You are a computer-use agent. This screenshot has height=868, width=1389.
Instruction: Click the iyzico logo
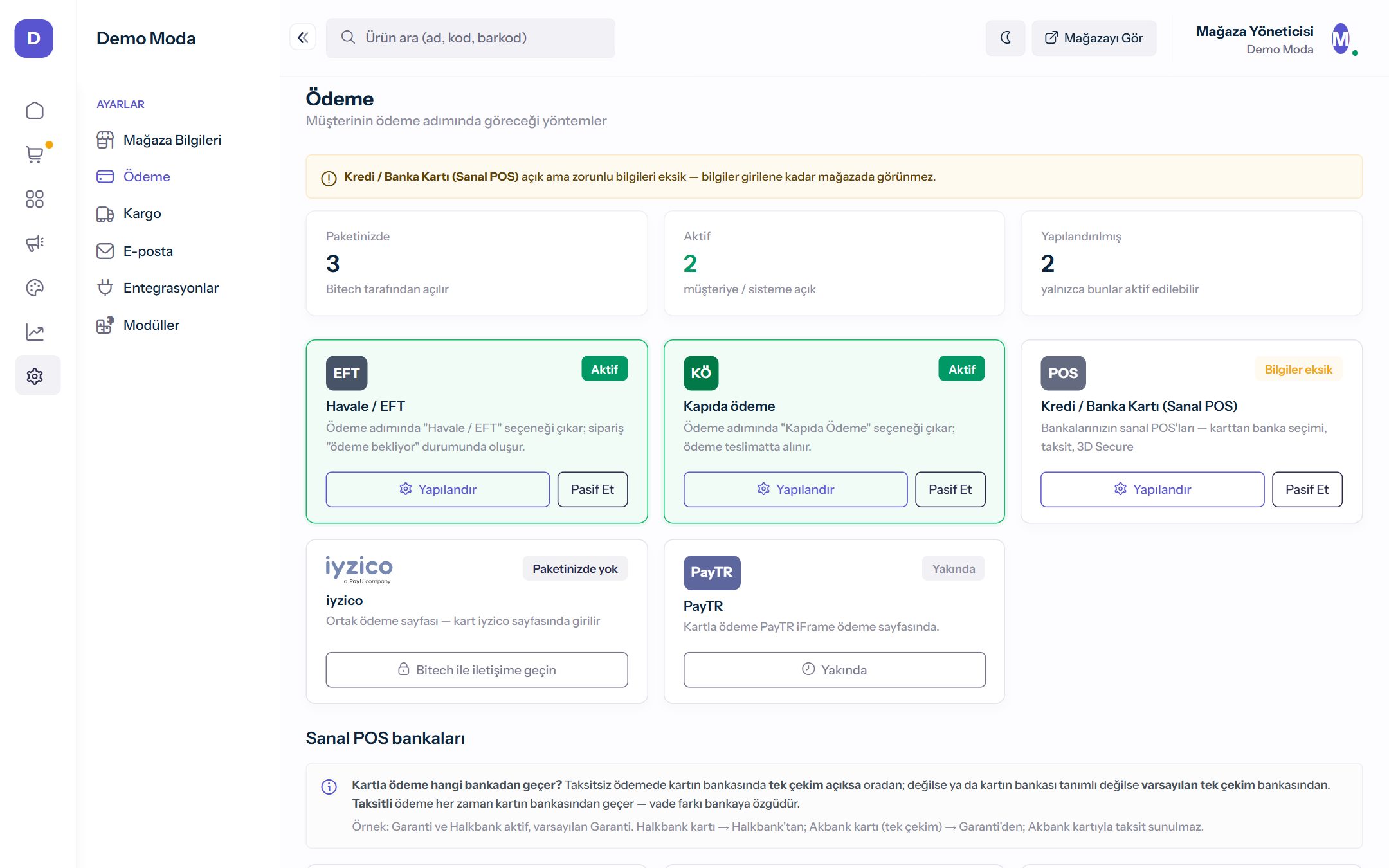point(359,570)
